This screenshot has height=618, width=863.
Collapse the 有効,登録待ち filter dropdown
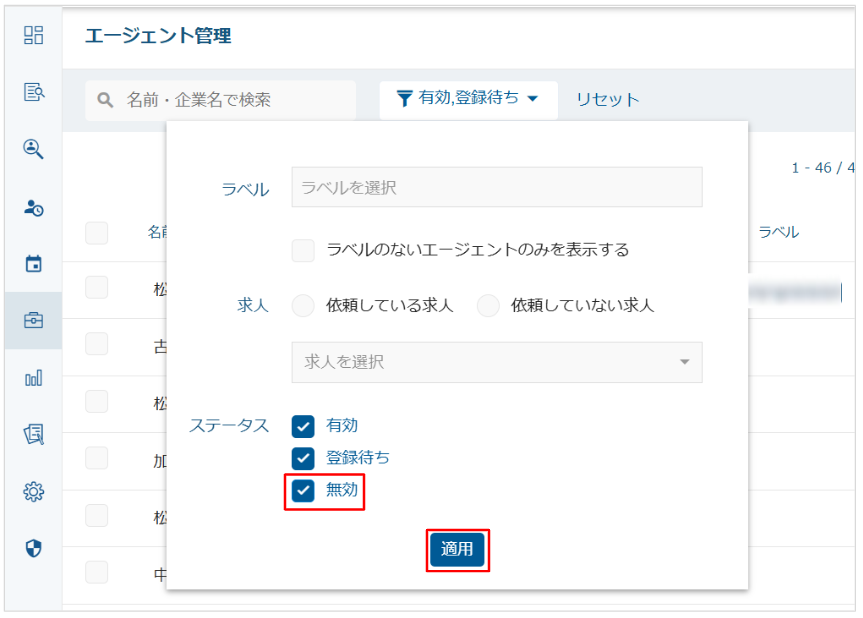[468, 99]
